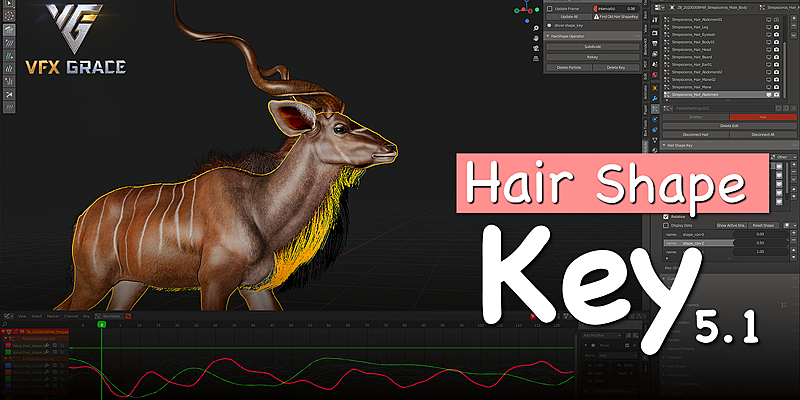Select the Puff hair tool
Image resolution: width=800 pixels, height=400 pixels.
pyautogui.click(x=9, y=81)
